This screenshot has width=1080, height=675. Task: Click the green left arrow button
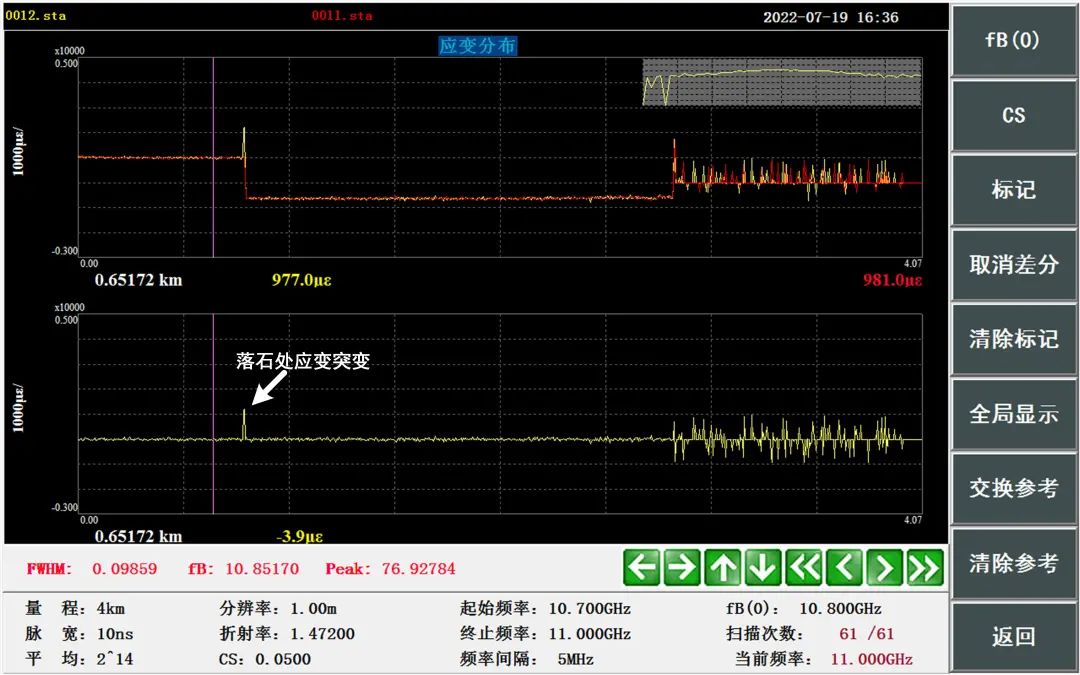coord(642,568)
